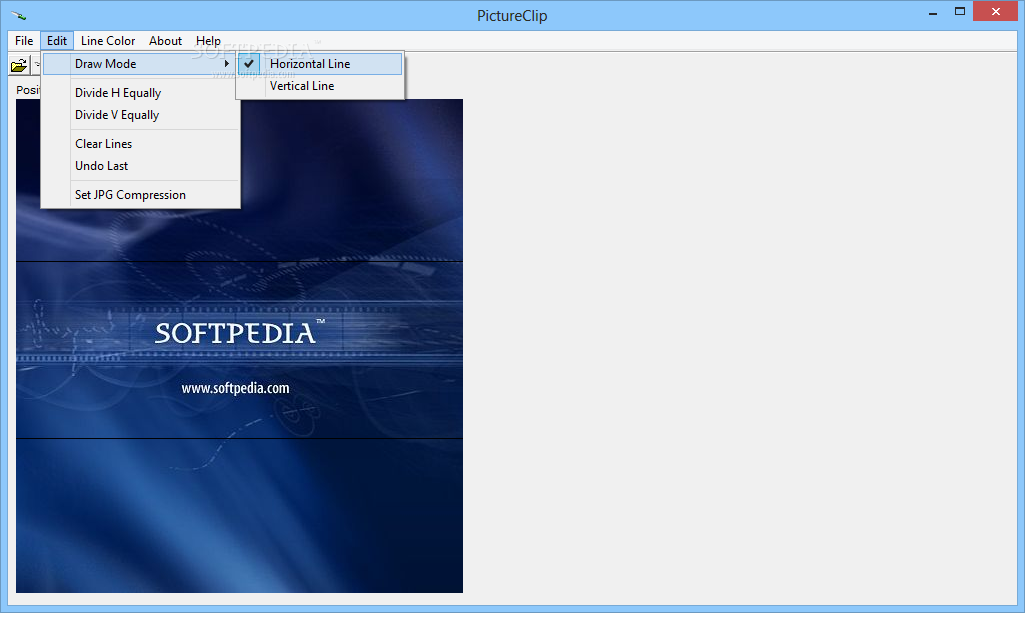This screenshot has width=1025, height=631.
Task: Open Set JPG Compression option
Action: [141, 195]
